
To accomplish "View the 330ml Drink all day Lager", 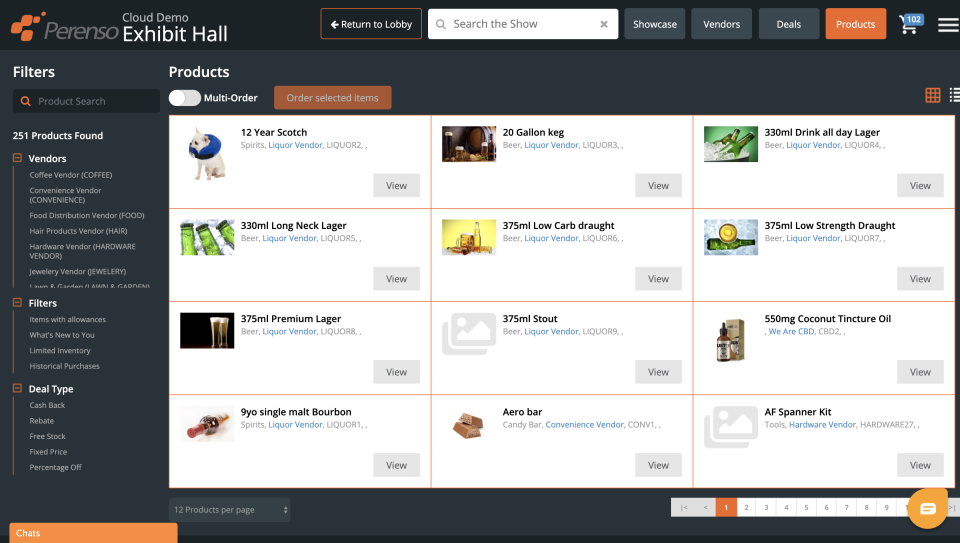I will [920, 185].
